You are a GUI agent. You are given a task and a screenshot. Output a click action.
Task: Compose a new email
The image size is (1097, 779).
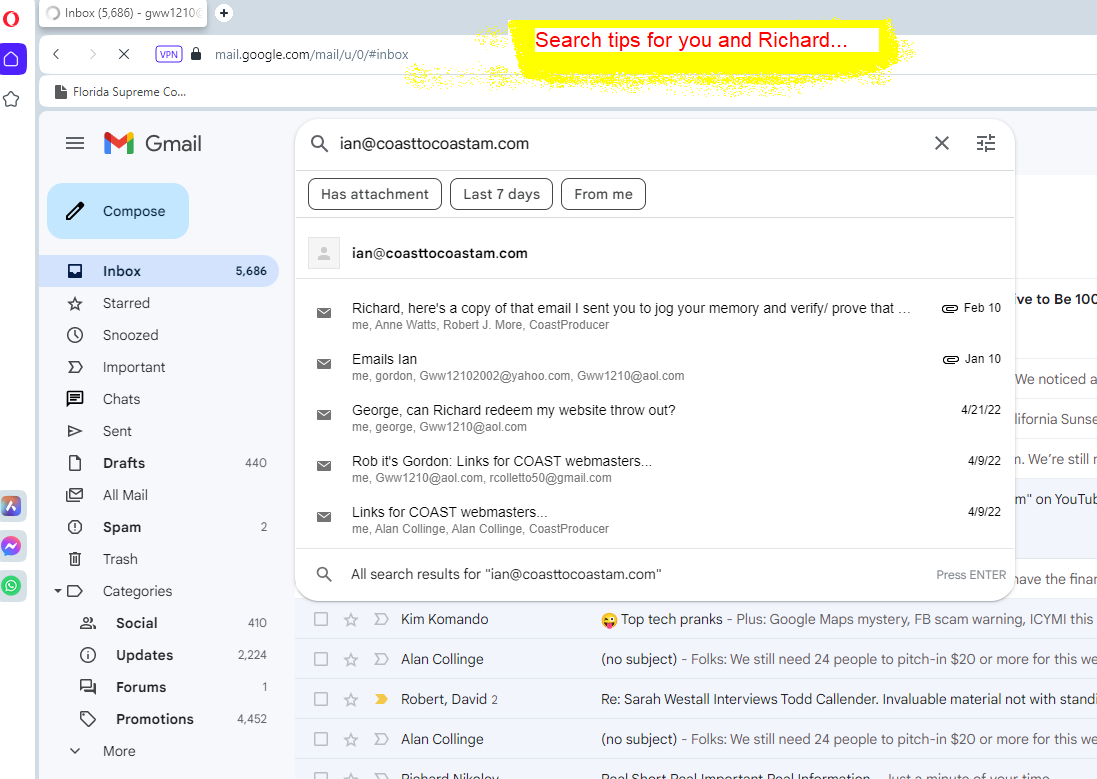point(118,211)
